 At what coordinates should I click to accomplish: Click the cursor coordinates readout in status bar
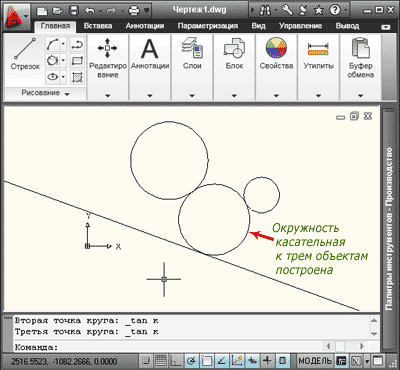click(65, 362)
